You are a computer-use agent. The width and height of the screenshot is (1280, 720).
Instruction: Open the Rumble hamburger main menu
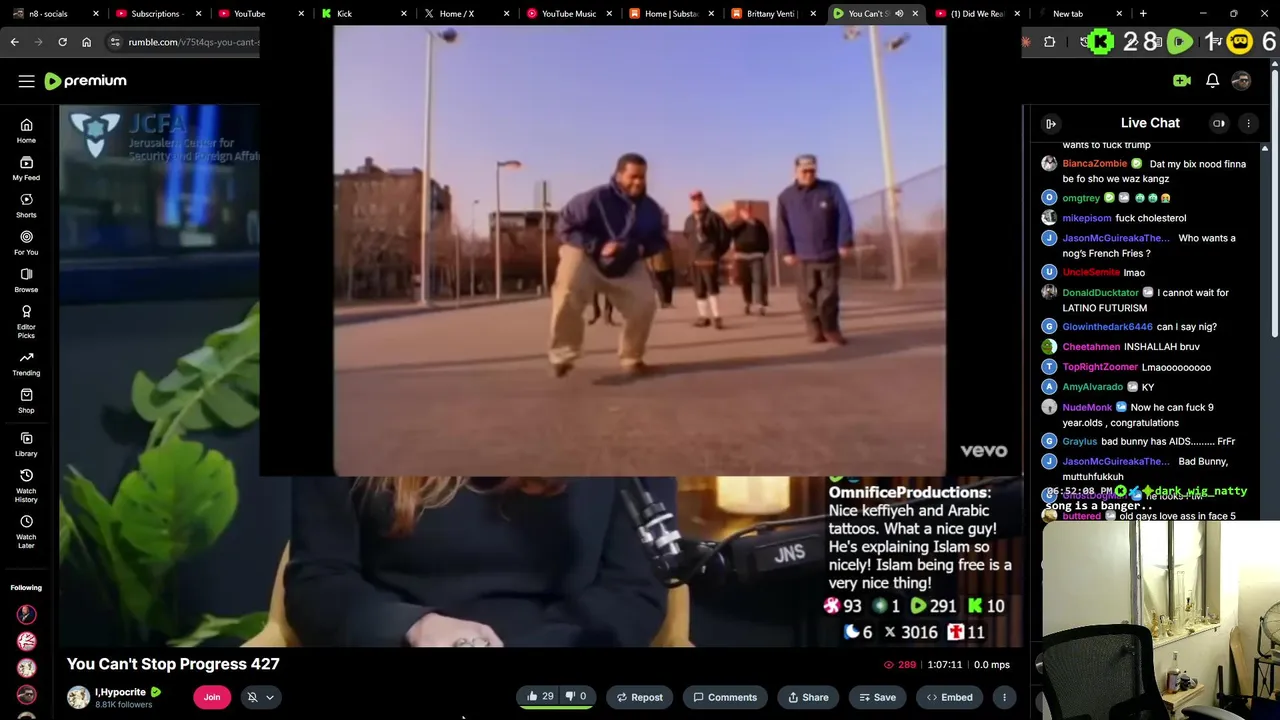27,81
